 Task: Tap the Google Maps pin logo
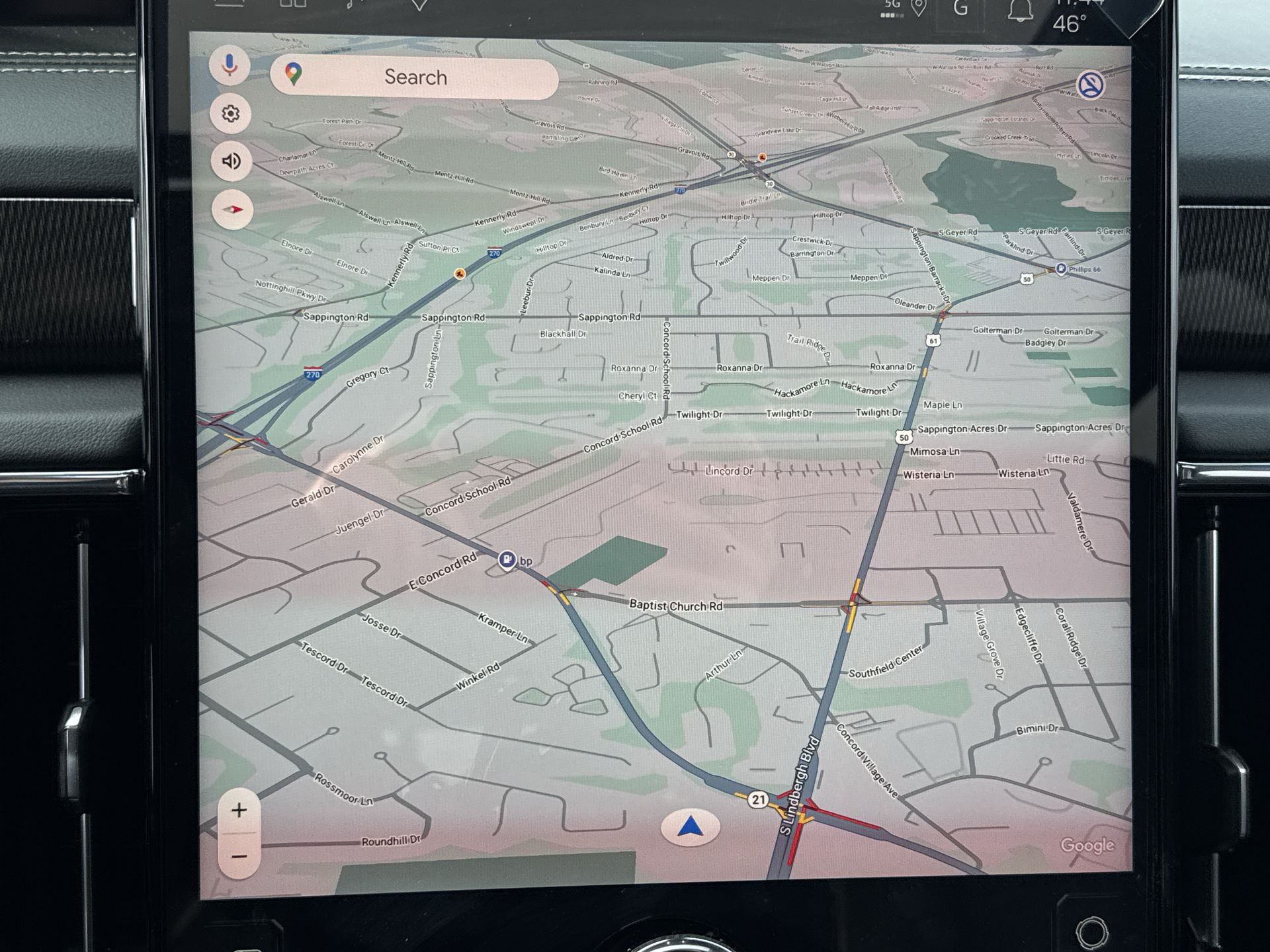[x=294, y=73]
